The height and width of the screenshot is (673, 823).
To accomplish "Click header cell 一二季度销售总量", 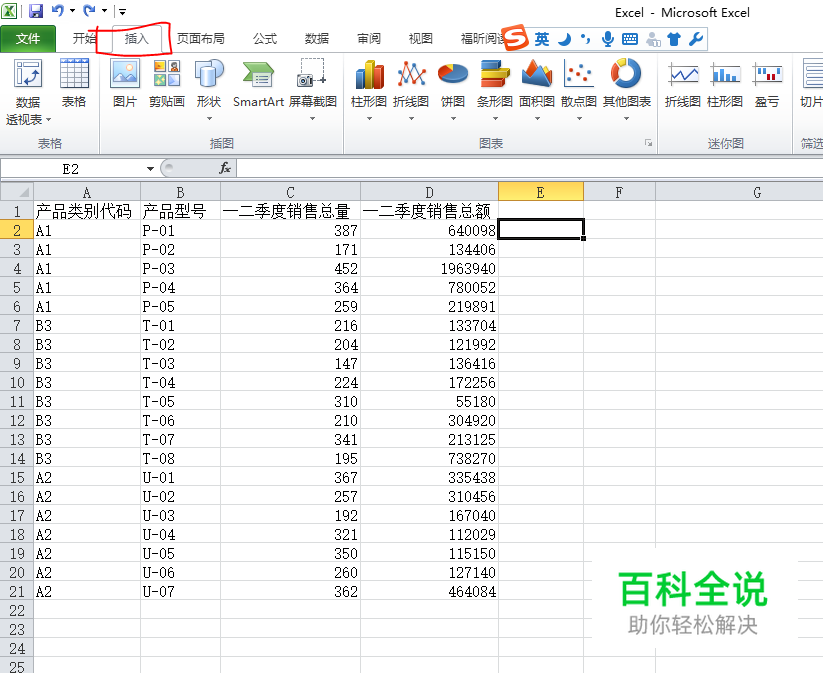I will click(290, 211).
